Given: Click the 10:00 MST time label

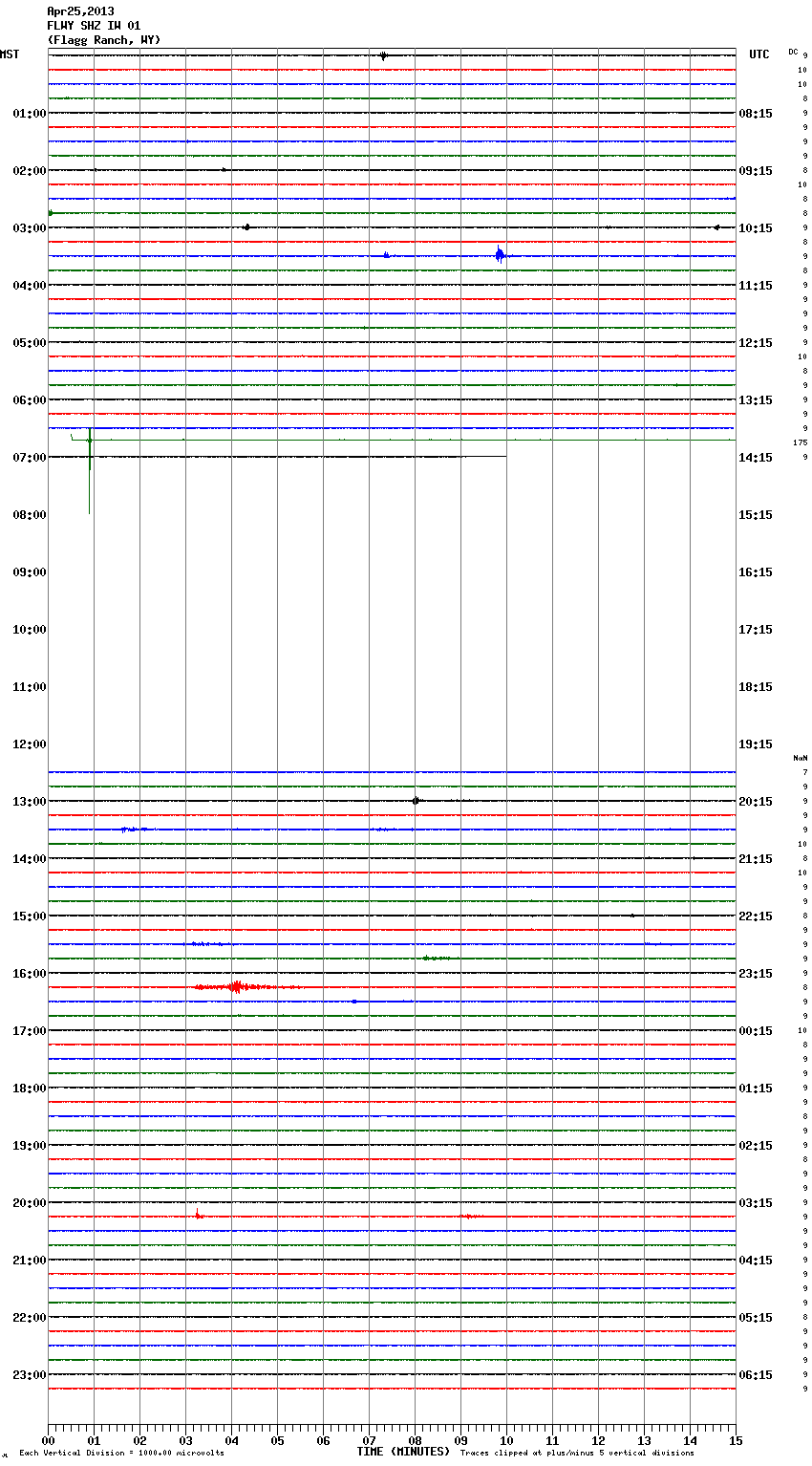Looking at the screenshot, I should [29, 630].
